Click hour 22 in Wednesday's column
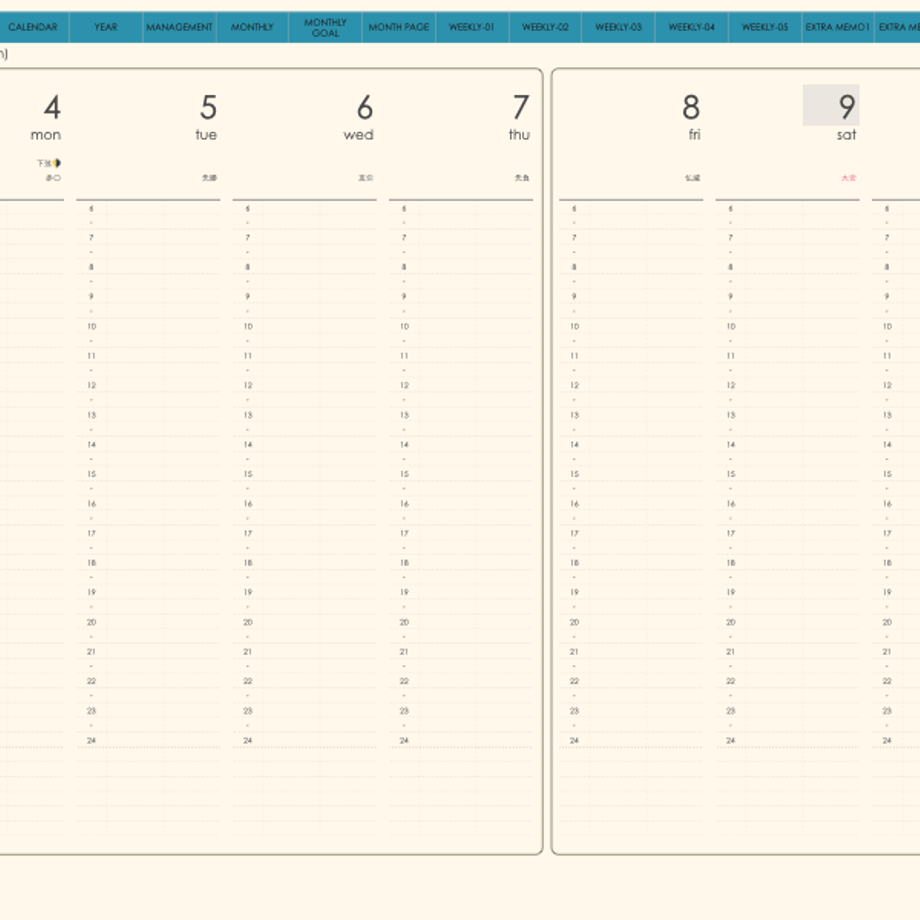The width and height of the screenshot is (920, 920). point(248,681)
